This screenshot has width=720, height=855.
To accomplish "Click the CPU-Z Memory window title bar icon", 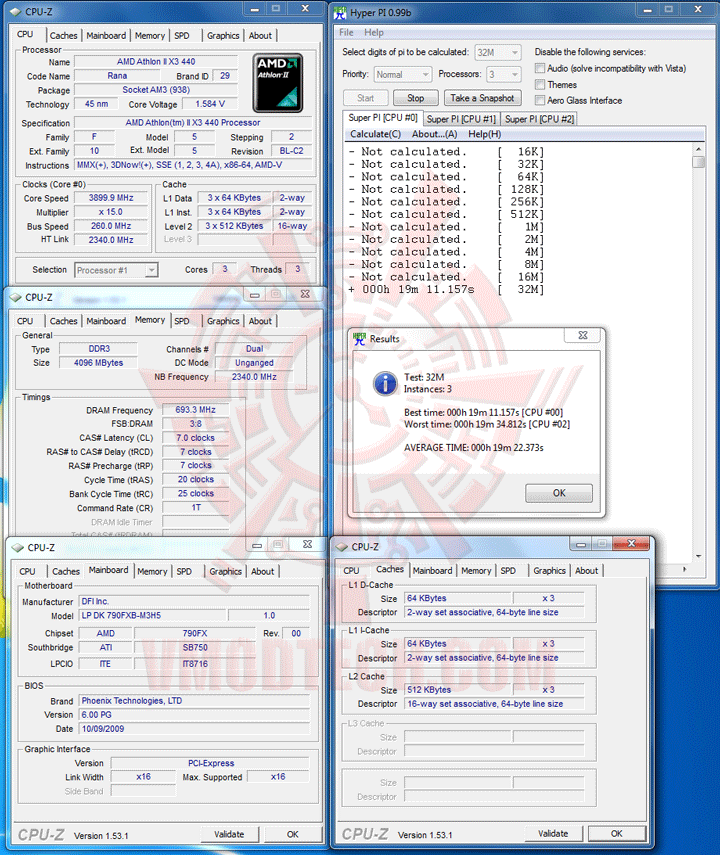I will (x=15, y=297).
